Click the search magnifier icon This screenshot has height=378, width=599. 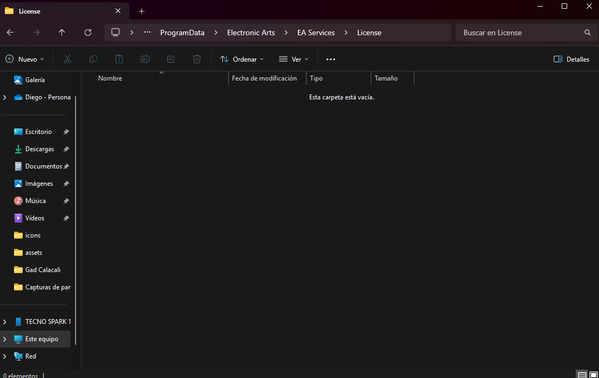click(x=587, y=32)
